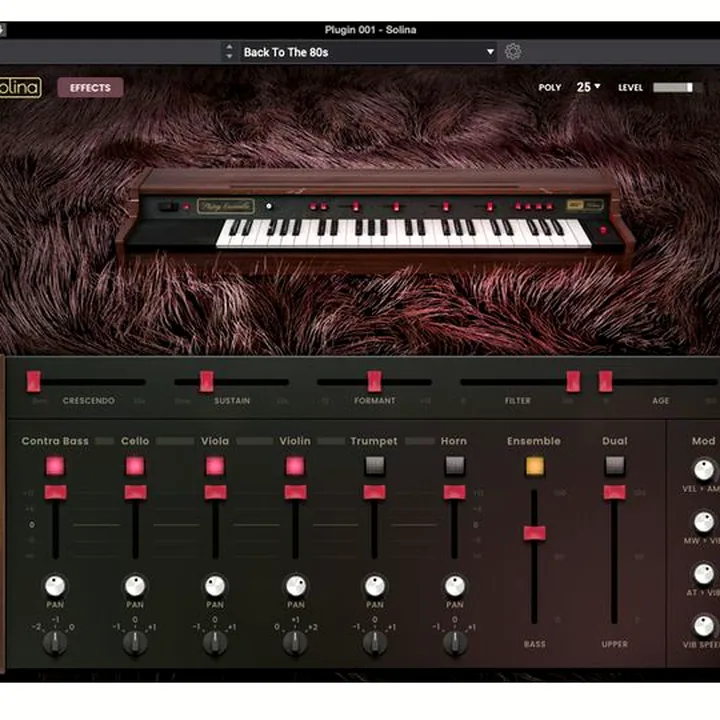Click the black rocker switch on the synth
The width and height of the screenshot is (720, 720).
coord(169,207)
